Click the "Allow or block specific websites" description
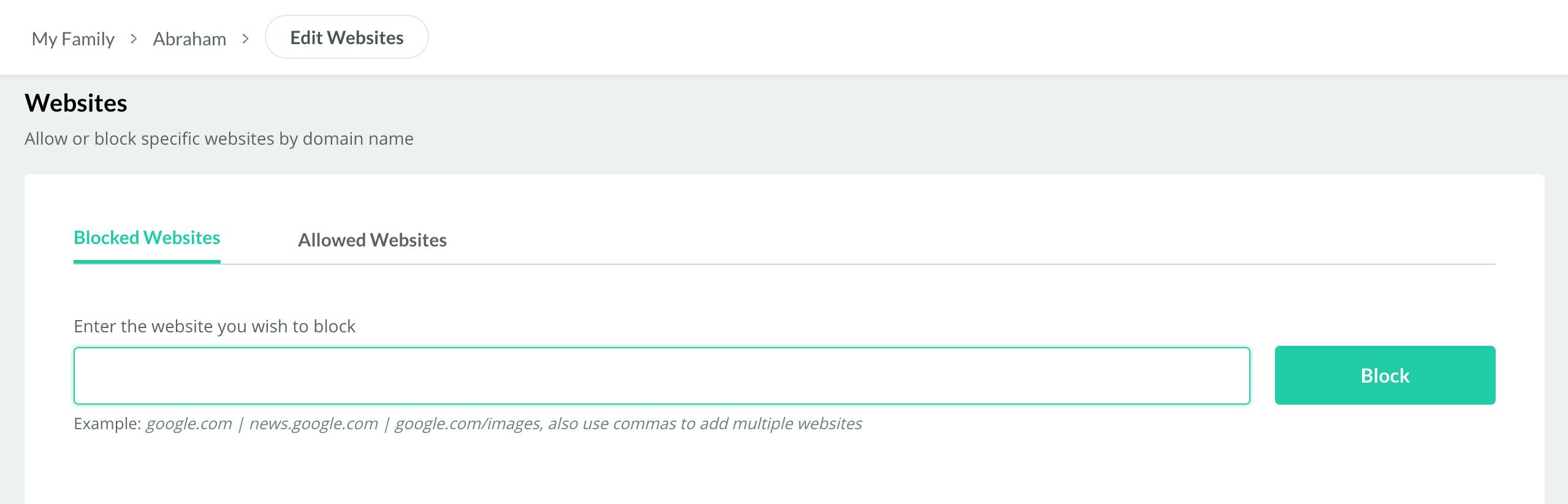Viewport: 1568px width, 504px height. [219, 139]
